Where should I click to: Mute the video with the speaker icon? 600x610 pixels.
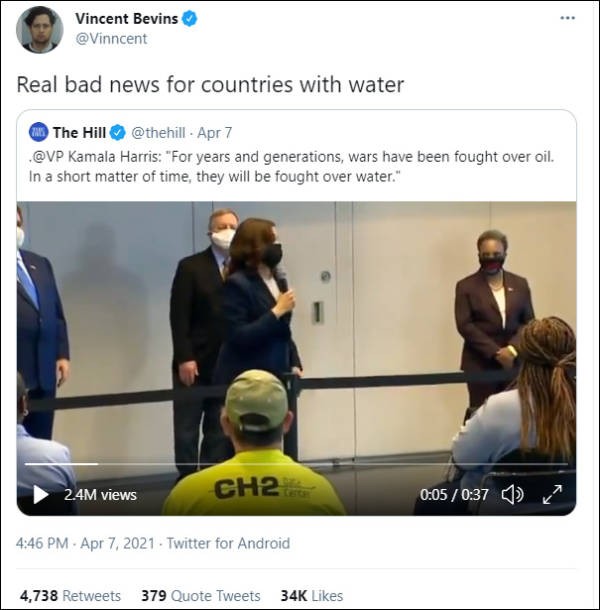[512, 494]
